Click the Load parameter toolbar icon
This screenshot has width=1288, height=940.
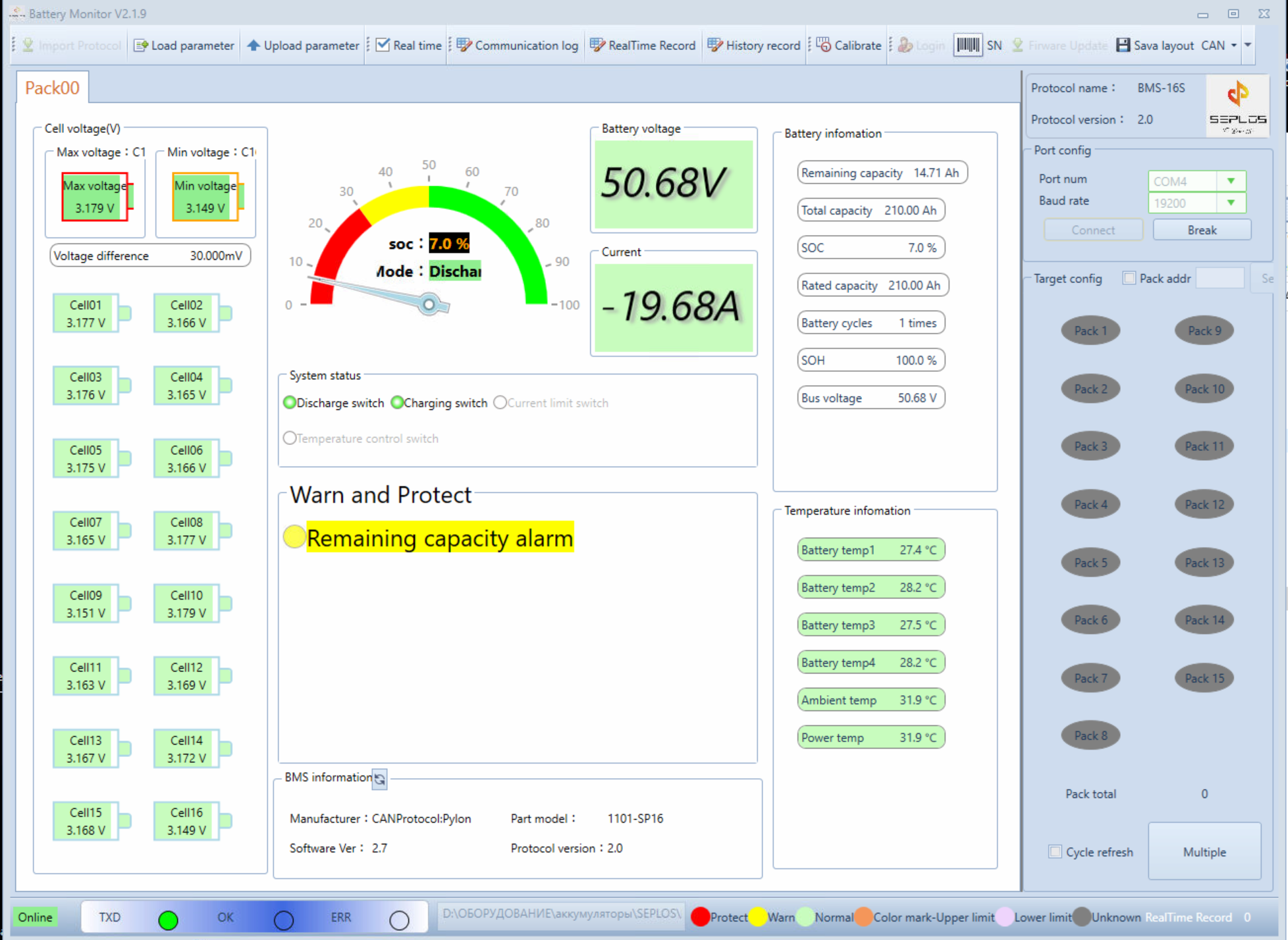click(x=140, y=45)
